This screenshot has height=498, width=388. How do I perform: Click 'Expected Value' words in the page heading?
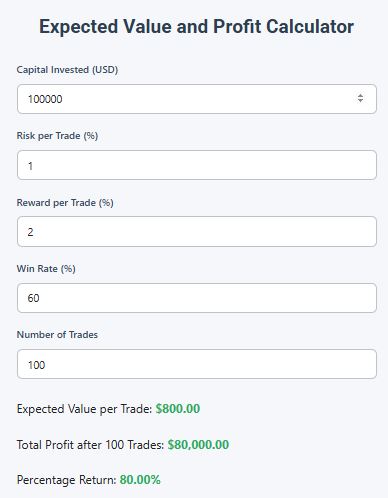click(106, 27)
